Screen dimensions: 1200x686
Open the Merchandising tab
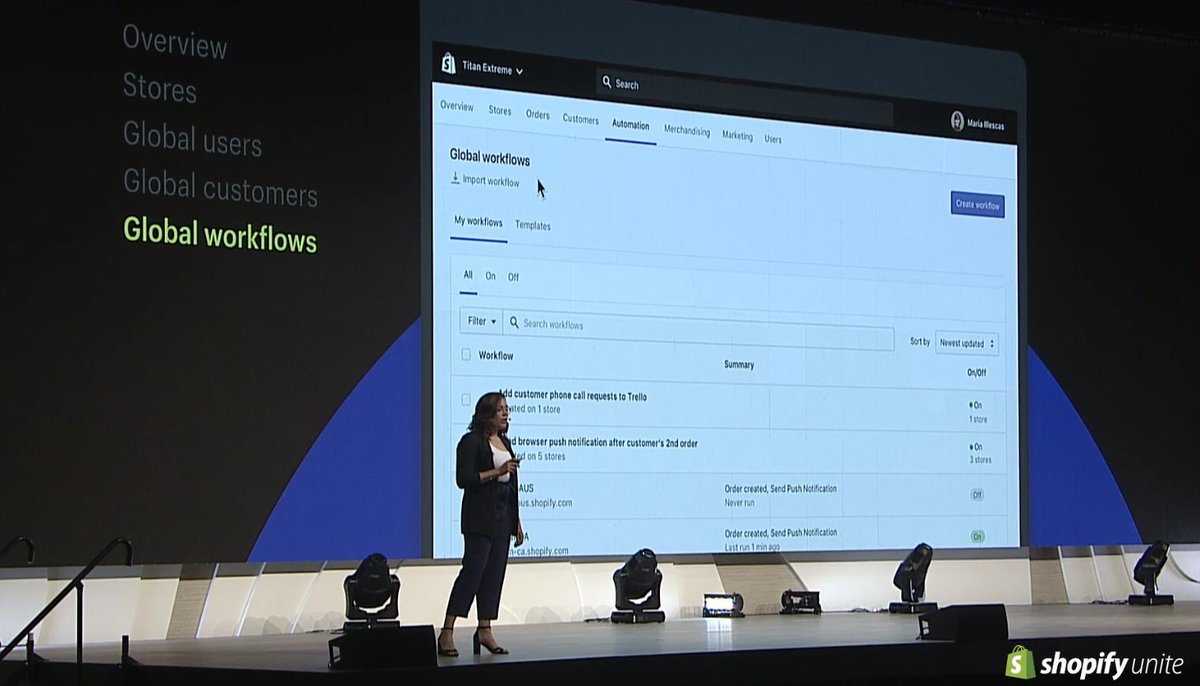[x=687, y=130]
